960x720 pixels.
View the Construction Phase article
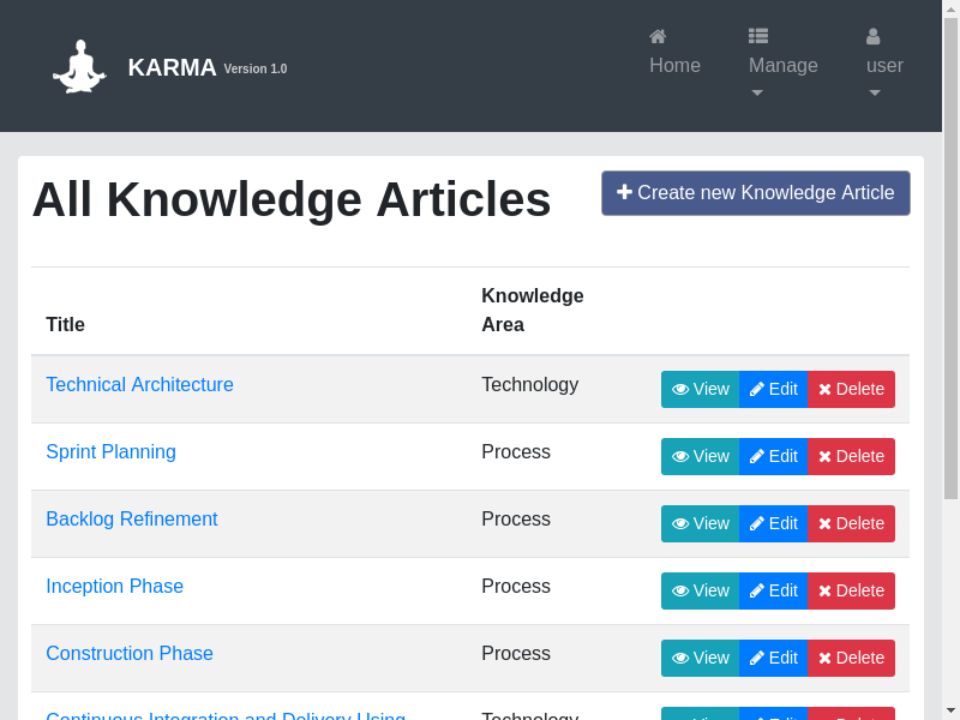[x=700, y=658]
